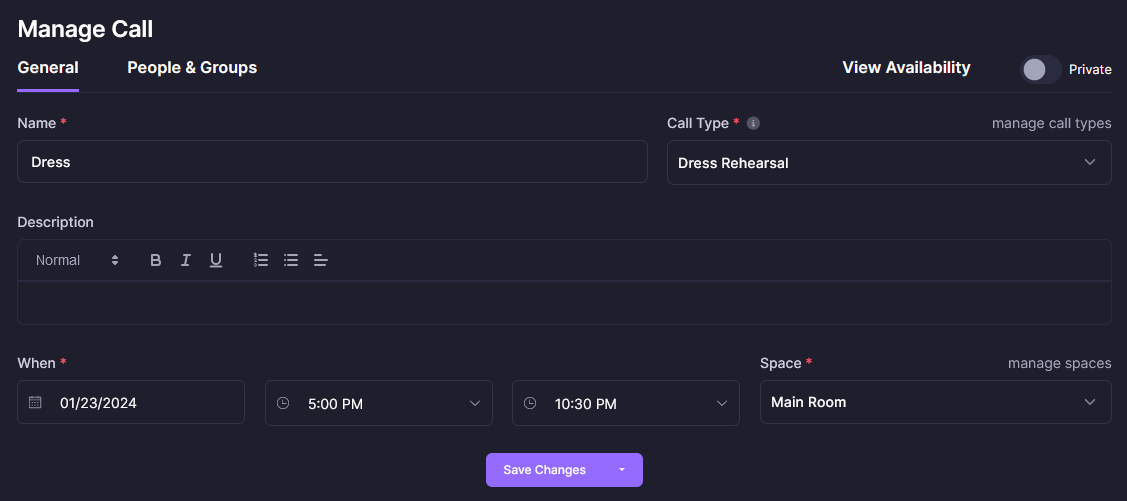Click the Underline formatting icon

(x=215, y=260)
